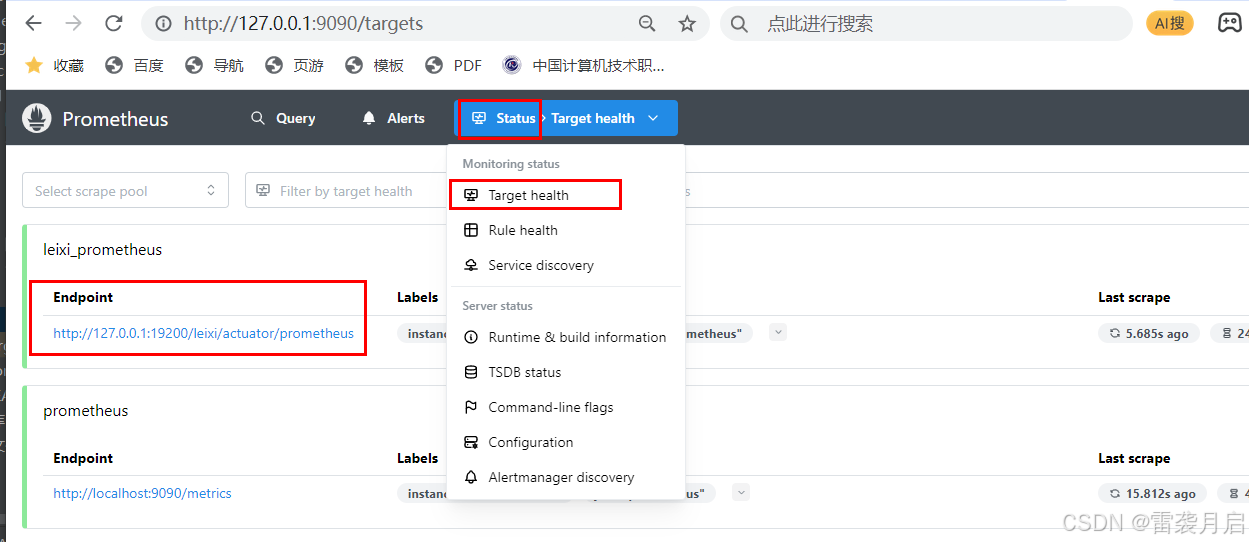Click the Last scrape header under leixi_prometheus
1249x542 pixels.
tap(1134, 297)
